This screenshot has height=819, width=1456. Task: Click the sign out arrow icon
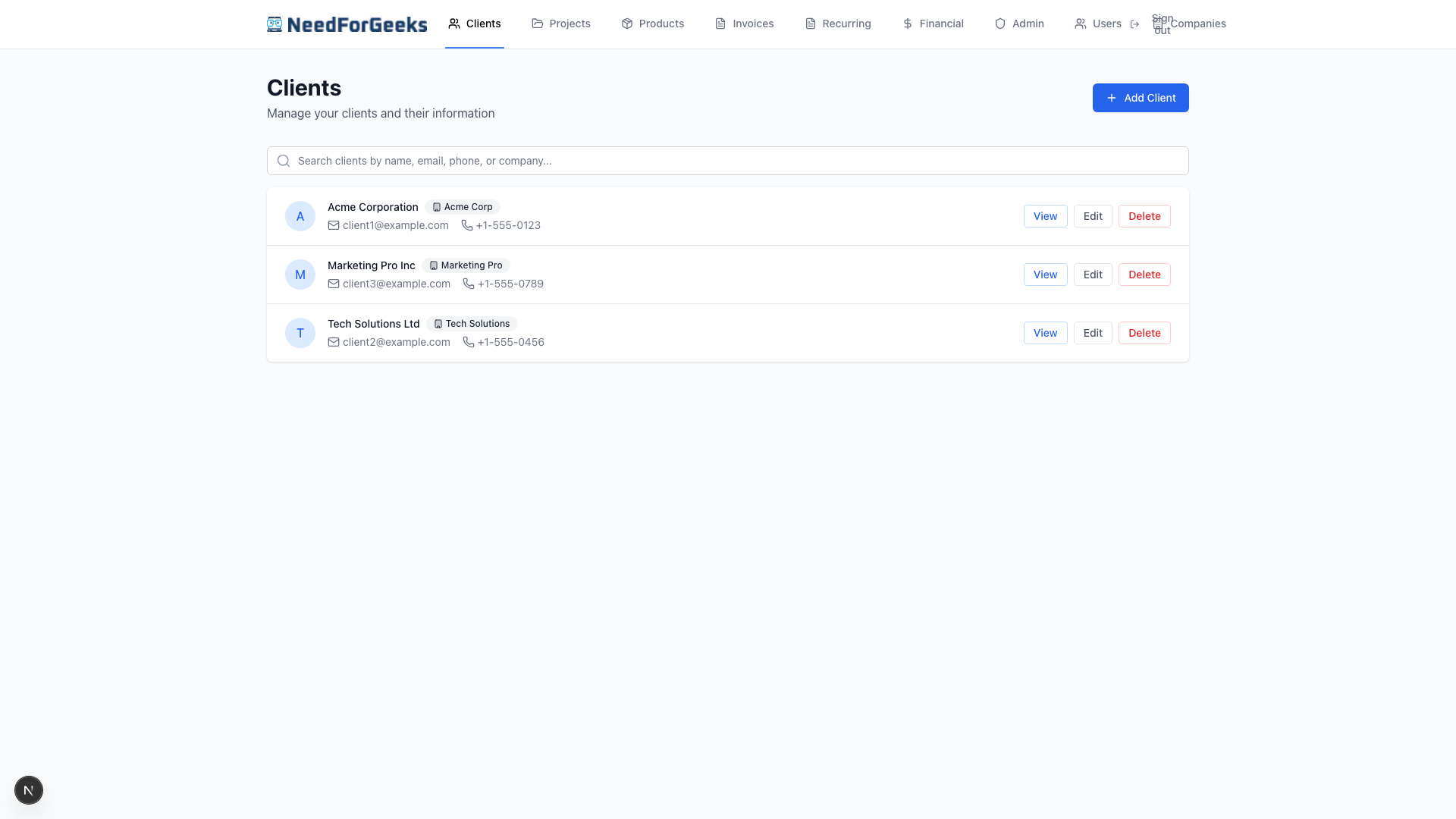click(x=1135, y=24)
